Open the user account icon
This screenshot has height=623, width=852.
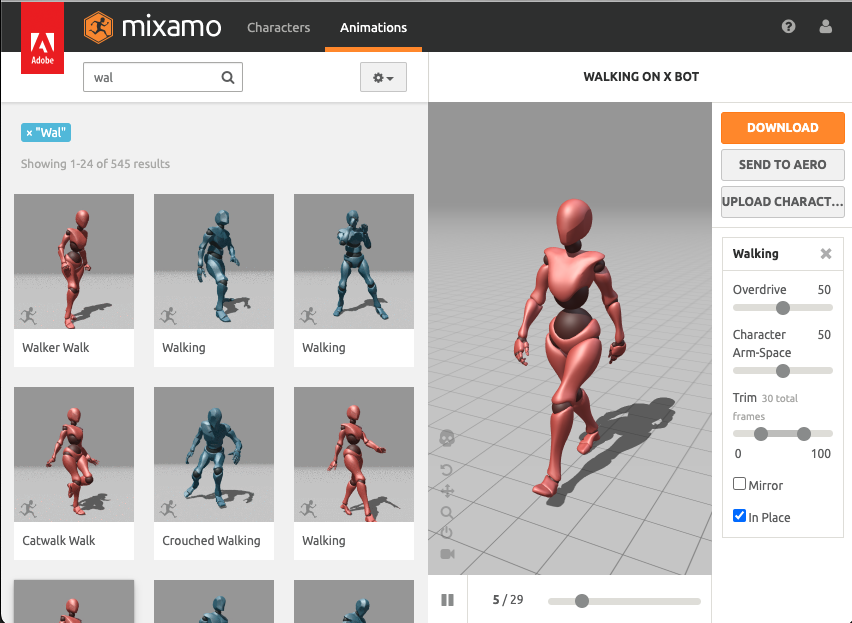tap(825, 26)
